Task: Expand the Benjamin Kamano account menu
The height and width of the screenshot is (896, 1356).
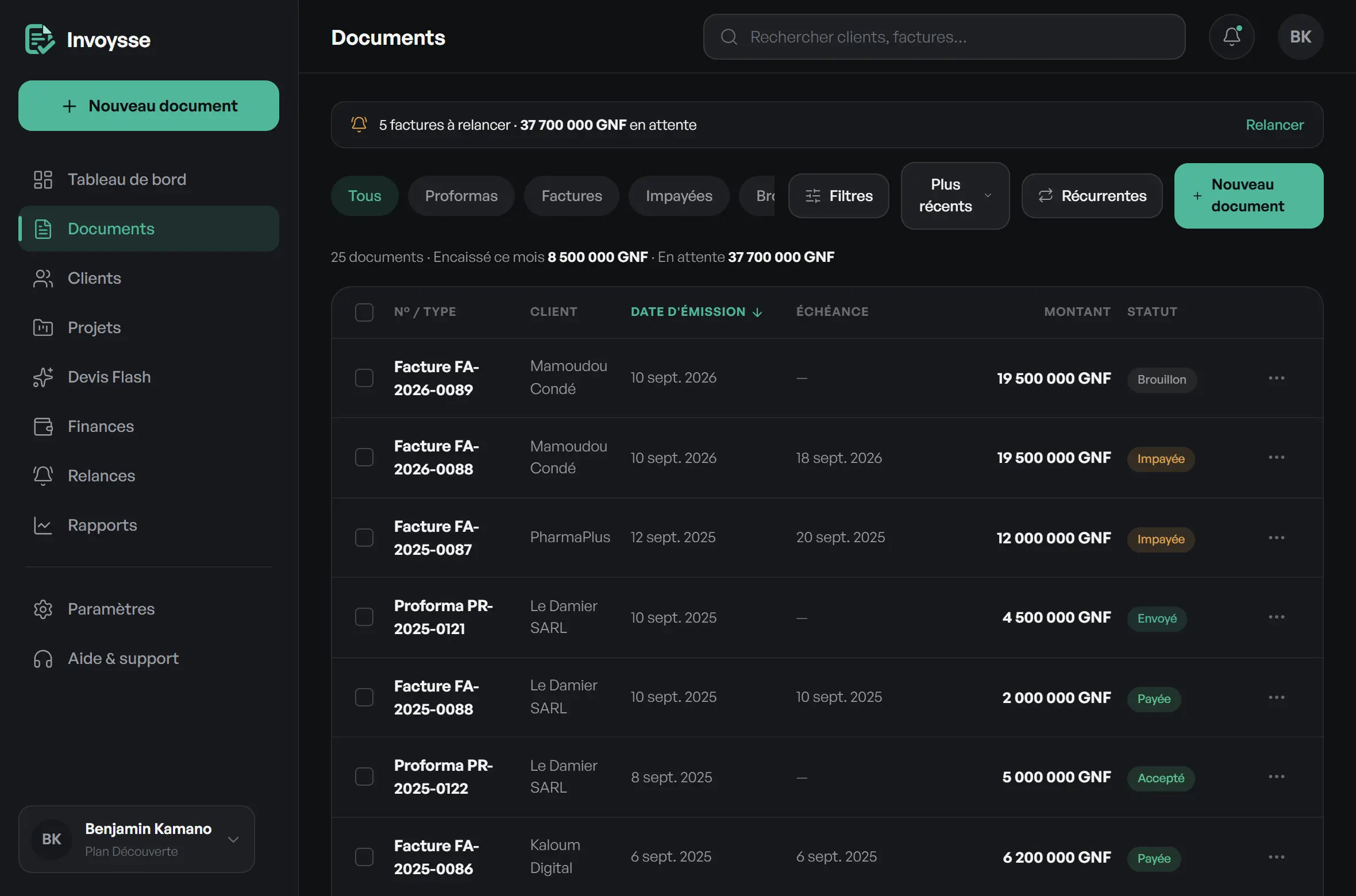Action: coord(137,839)
